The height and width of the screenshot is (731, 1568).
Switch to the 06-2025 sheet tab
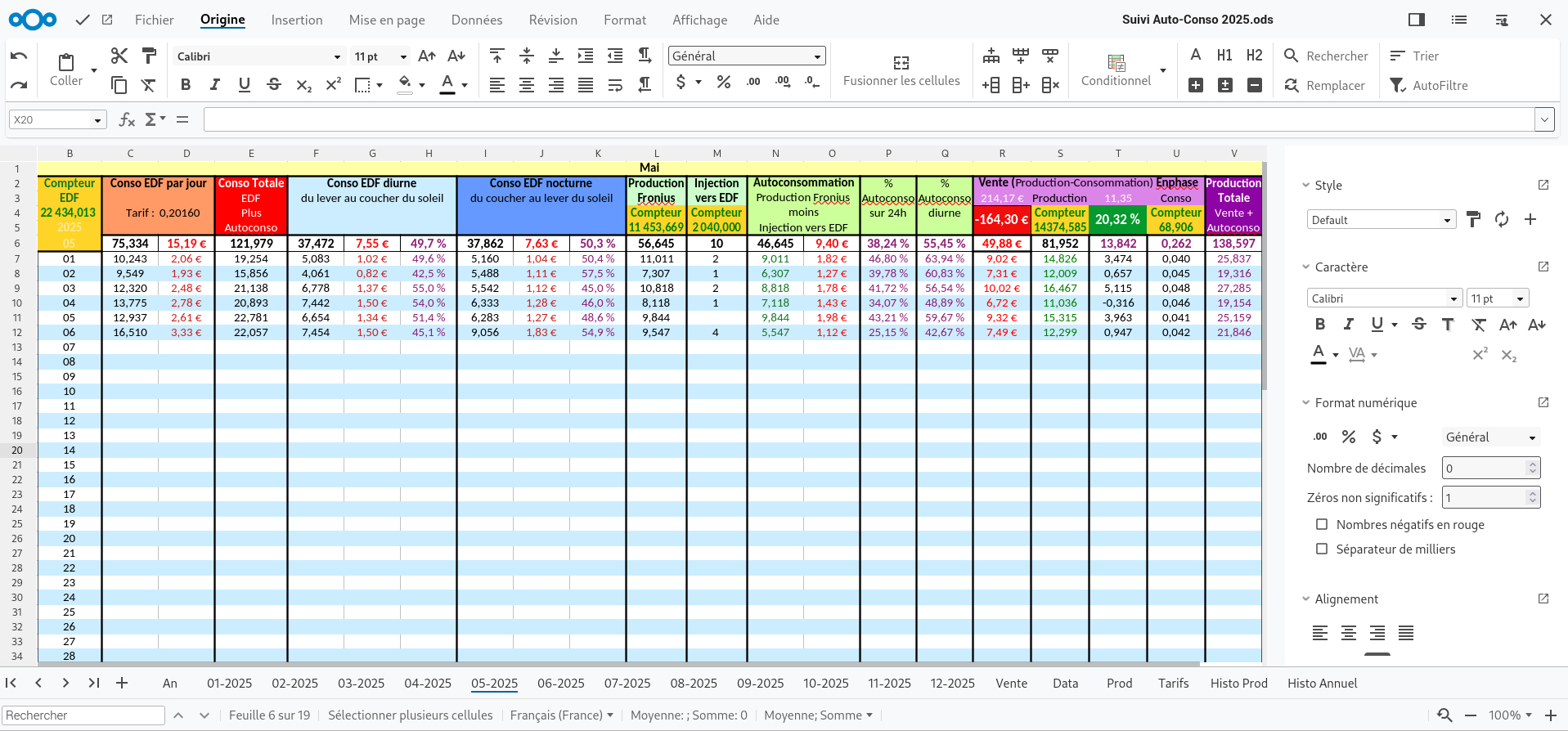click(560, 683)
